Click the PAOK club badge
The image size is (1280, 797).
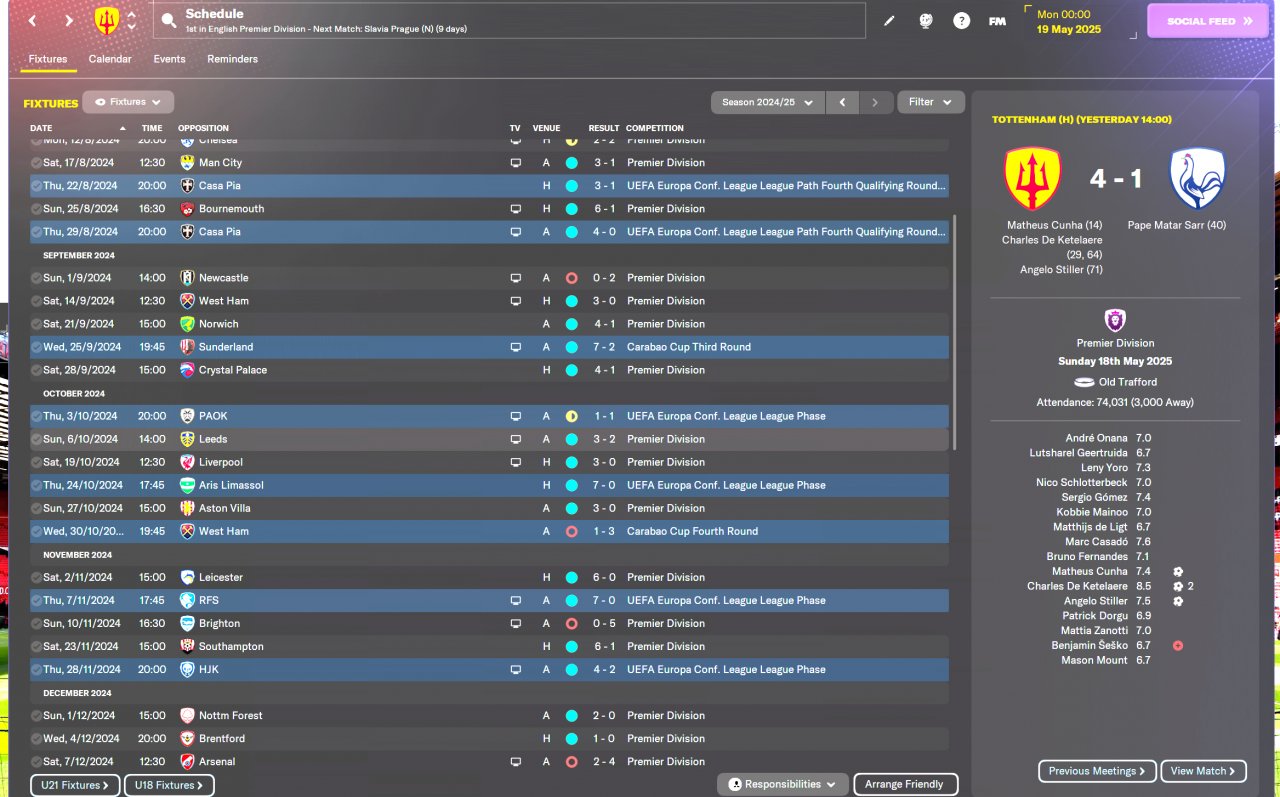coord(187,416)
